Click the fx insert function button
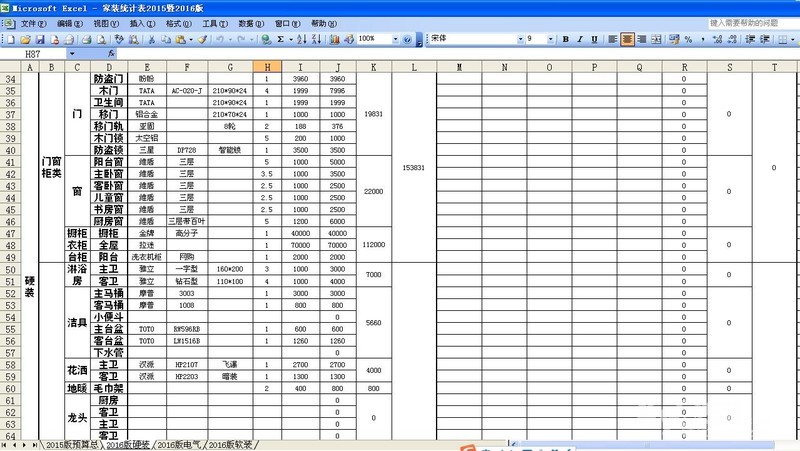 111,54
